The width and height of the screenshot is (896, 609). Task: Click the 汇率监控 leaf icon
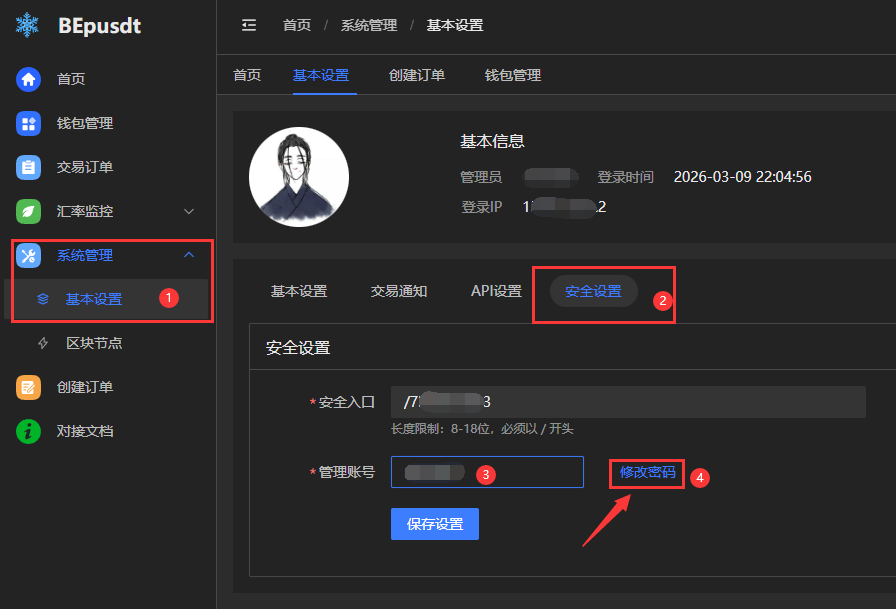coord(28,211)
